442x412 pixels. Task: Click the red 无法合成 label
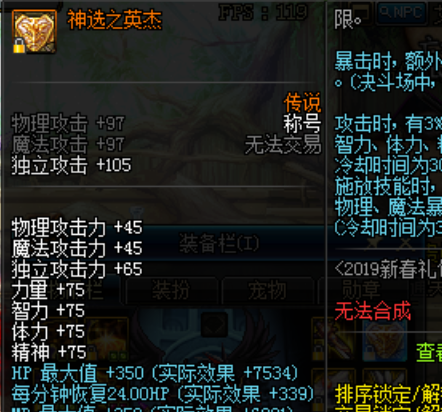click(373, 311)
